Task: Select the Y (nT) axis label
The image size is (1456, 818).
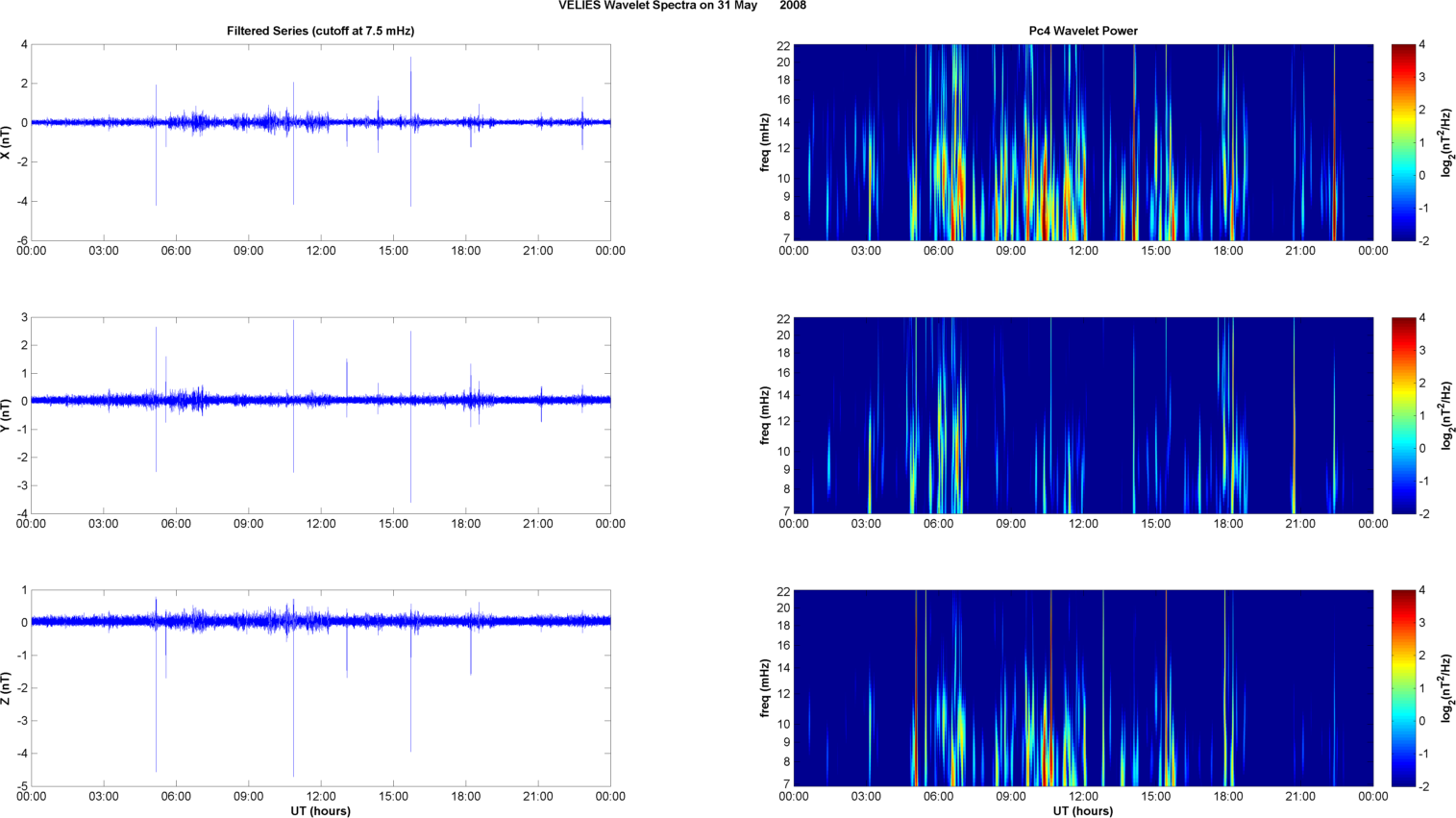Action: click(6, 415)
